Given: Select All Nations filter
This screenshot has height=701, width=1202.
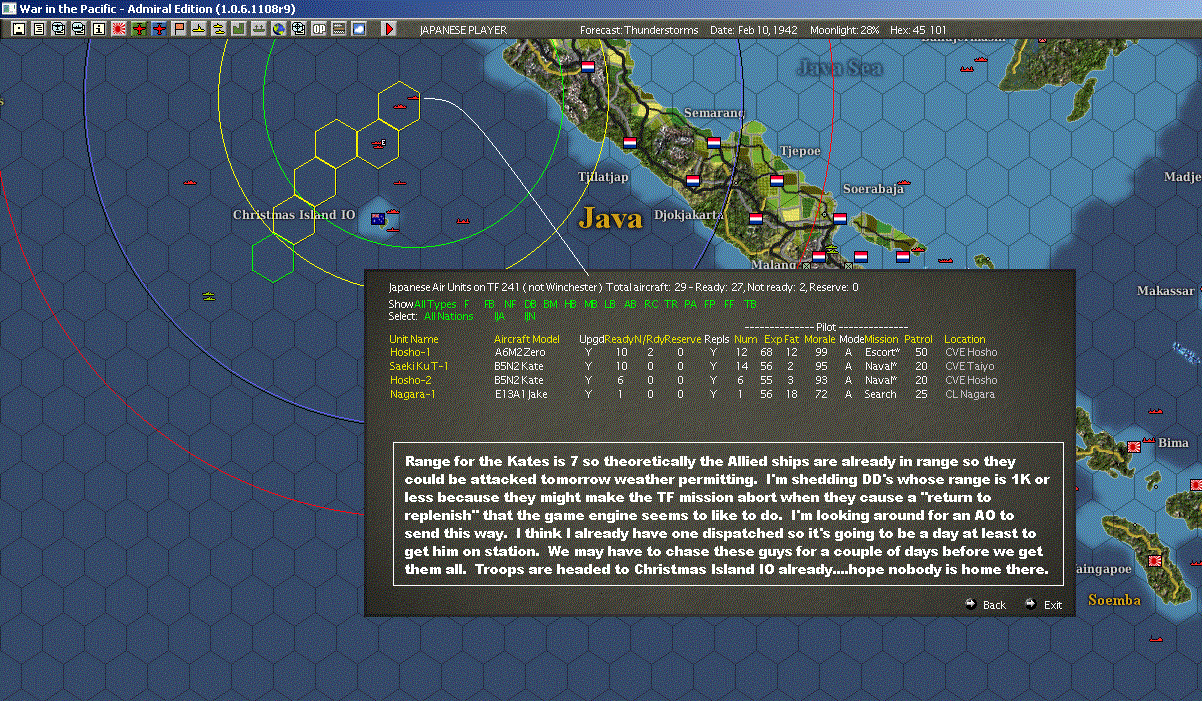Looking at the screenshot, I should point(449,316).
